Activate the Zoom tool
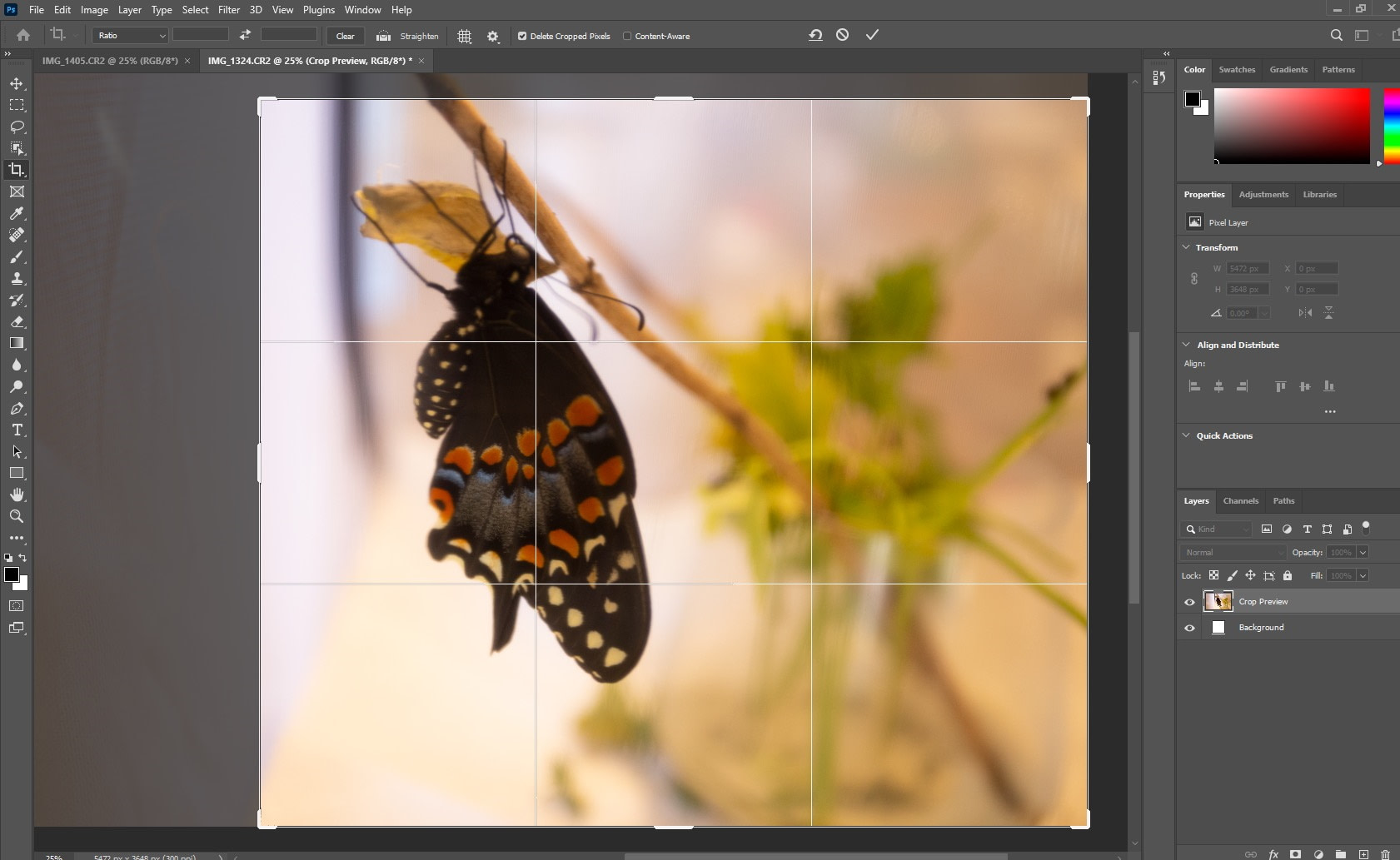This screenshot has height=860, width=1400. click(x=17, y=515)
